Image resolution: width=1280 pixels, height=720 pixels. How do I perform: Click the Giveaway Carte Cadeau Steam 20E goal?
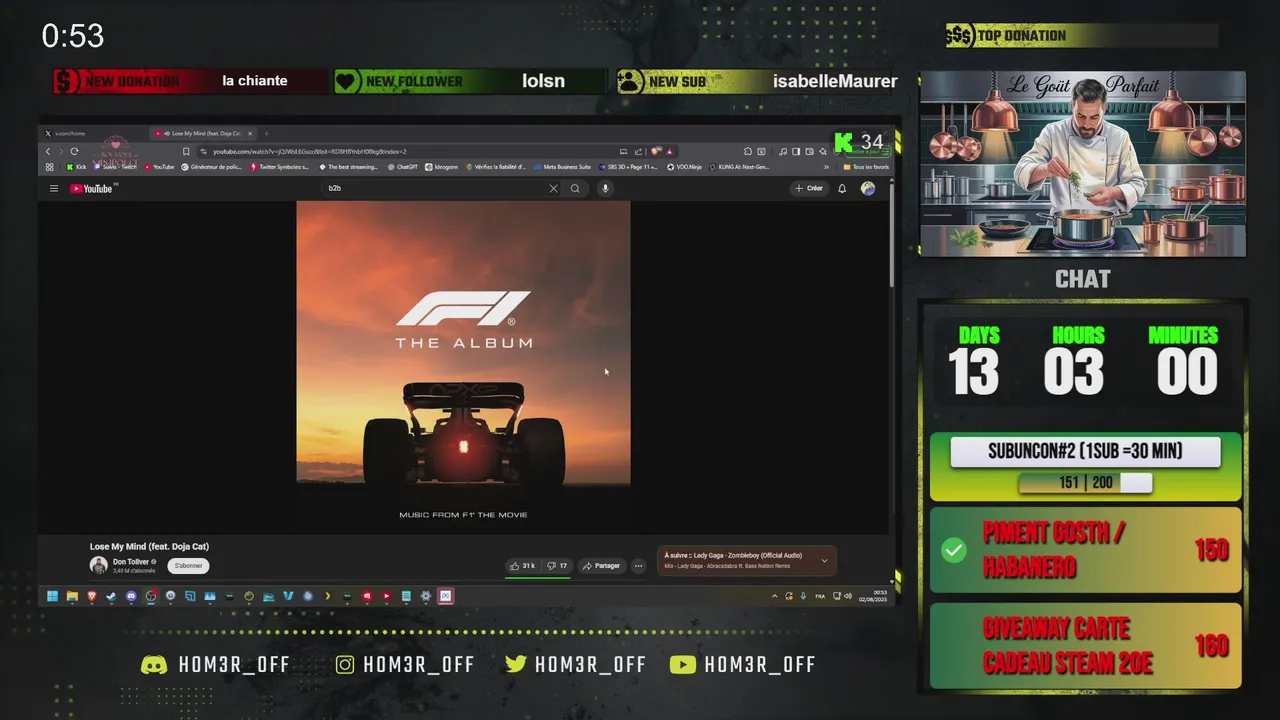(x=1085, y=646)
